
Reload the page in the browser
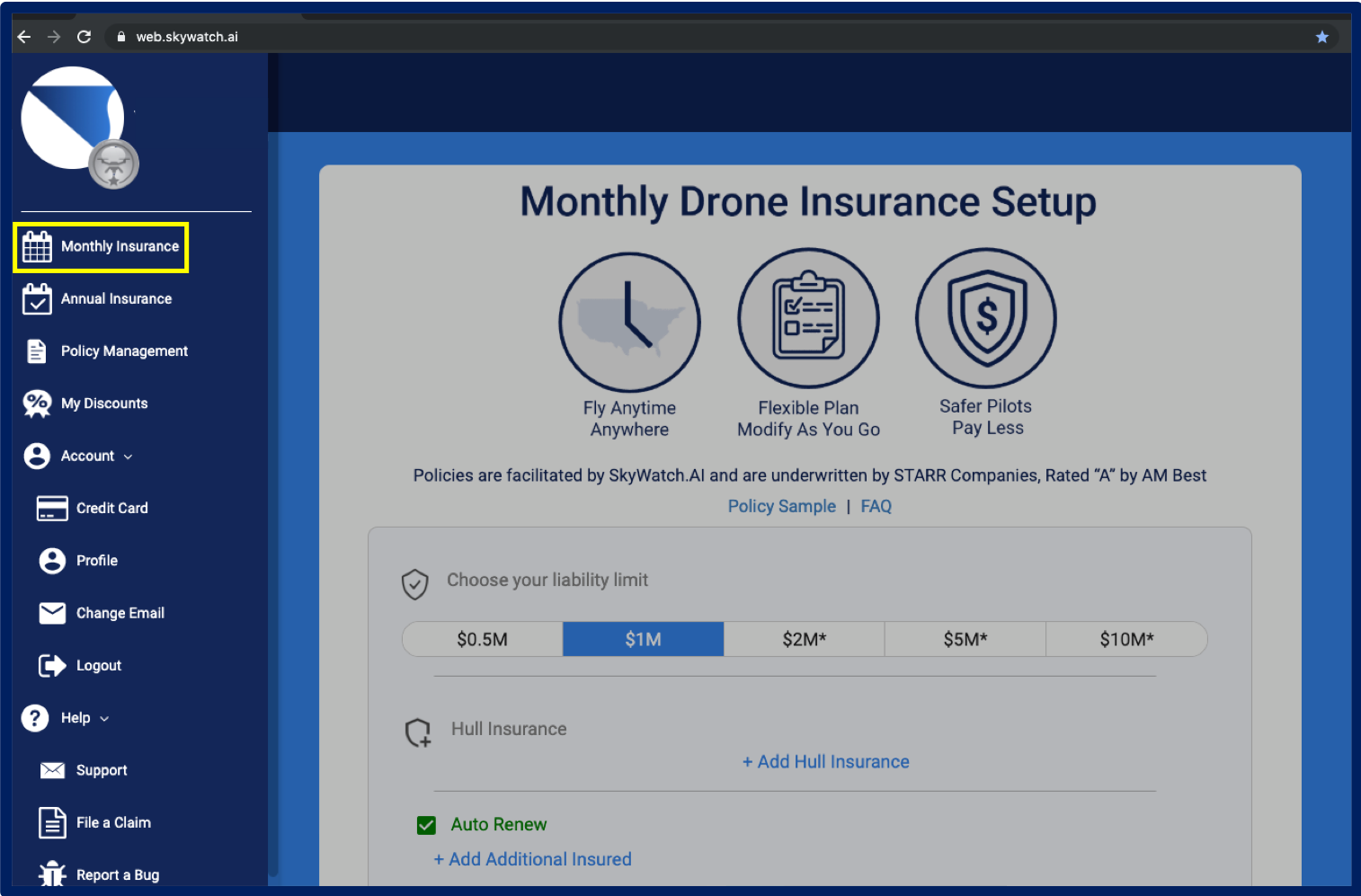(84, 37)
